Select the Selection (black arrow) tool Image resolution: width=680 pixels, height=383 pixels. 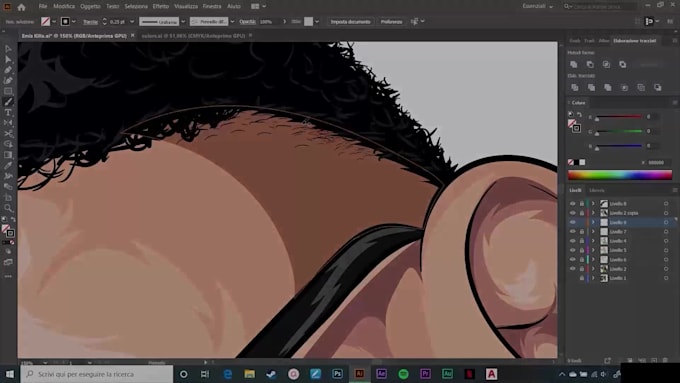click(8, 49)
